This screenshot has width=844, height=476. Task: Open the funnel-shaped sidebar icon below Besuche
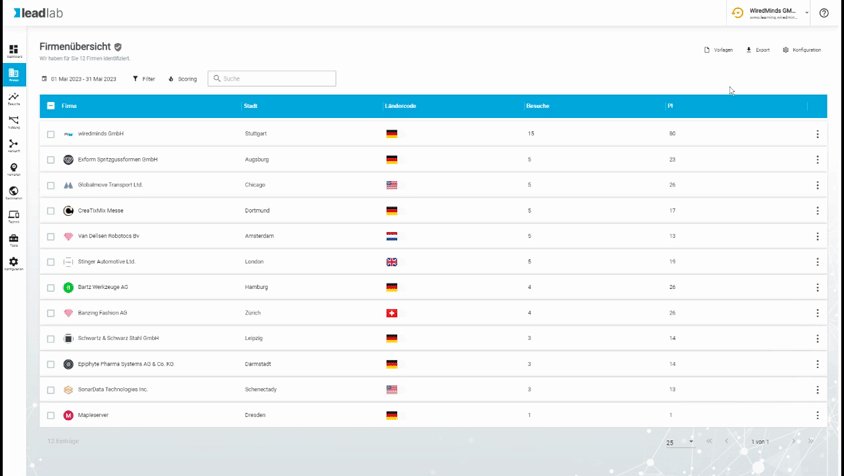(x=14, y=122)
